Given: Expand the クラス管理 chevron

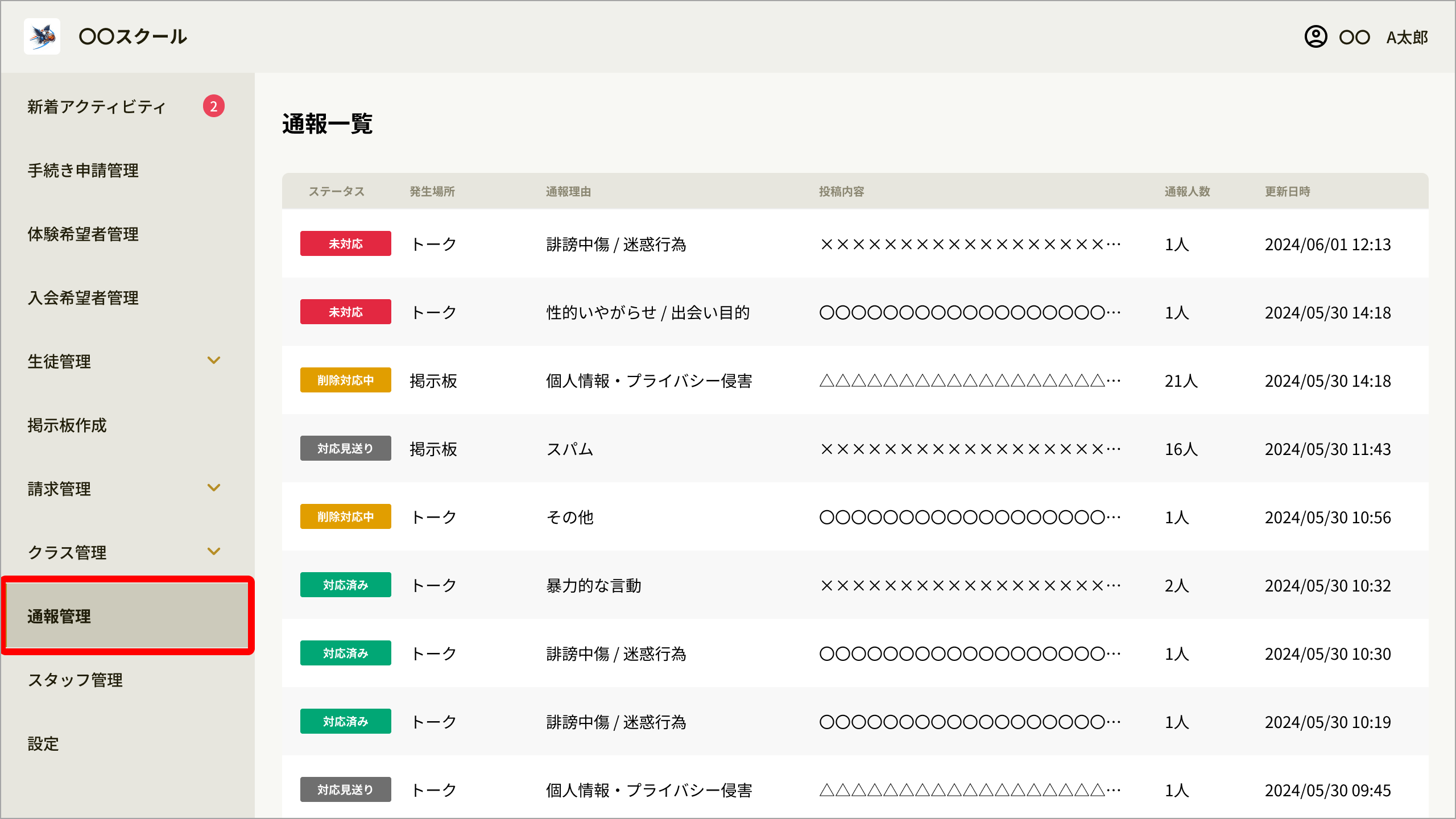Looking at the screenshot, I should (214, 552).
